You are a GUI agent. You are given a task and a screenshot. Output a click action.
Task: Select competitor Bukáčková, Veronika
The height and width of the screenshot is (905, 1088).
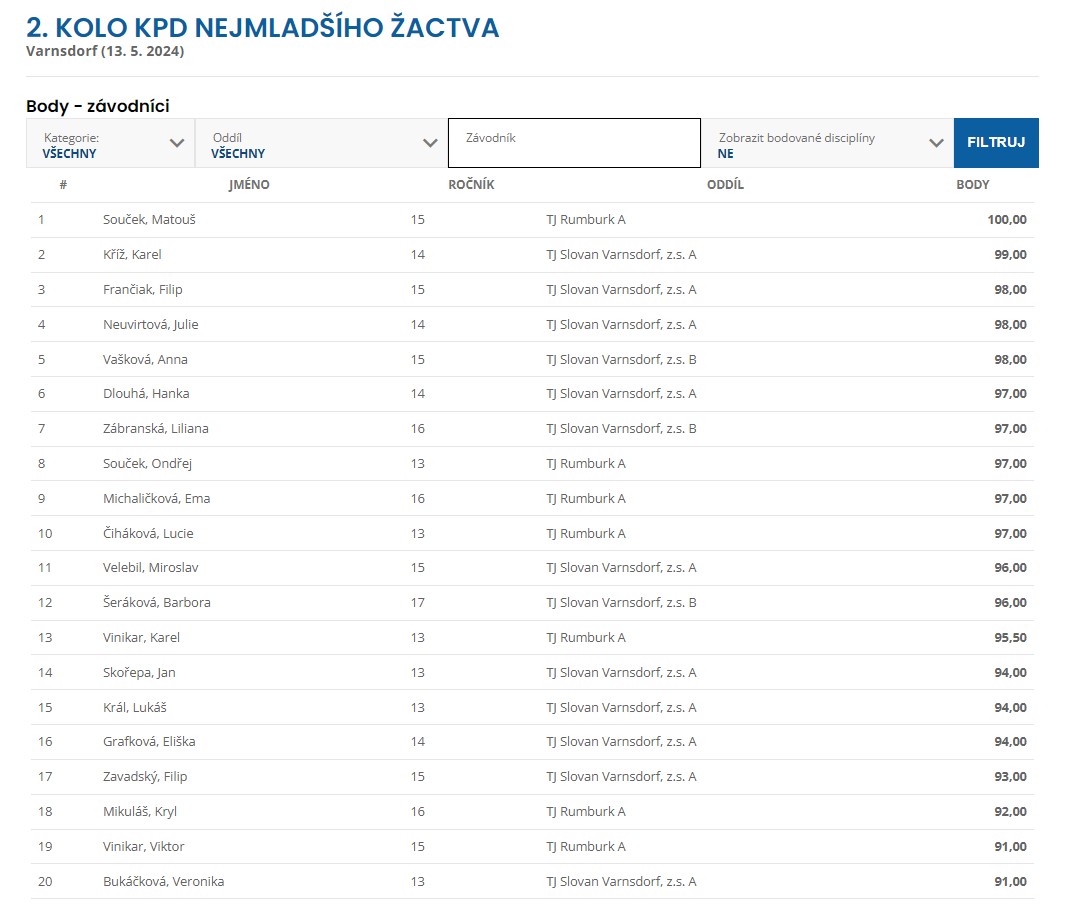[x=163, y=881]
